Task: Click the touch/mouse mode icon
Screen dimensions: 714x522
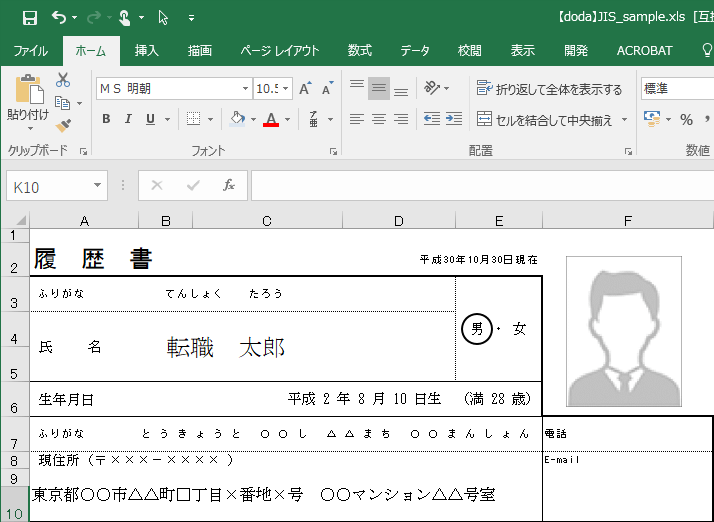Action: [124, 18]
